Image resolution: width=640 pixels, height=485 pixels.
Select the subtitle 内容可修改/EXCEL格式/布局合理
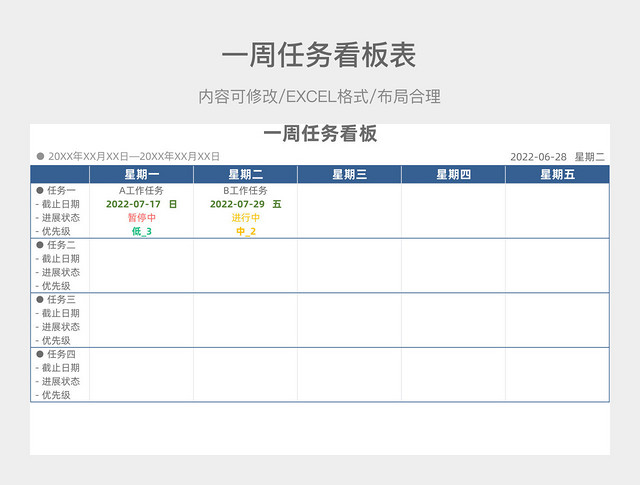click(x=320, y=97)
